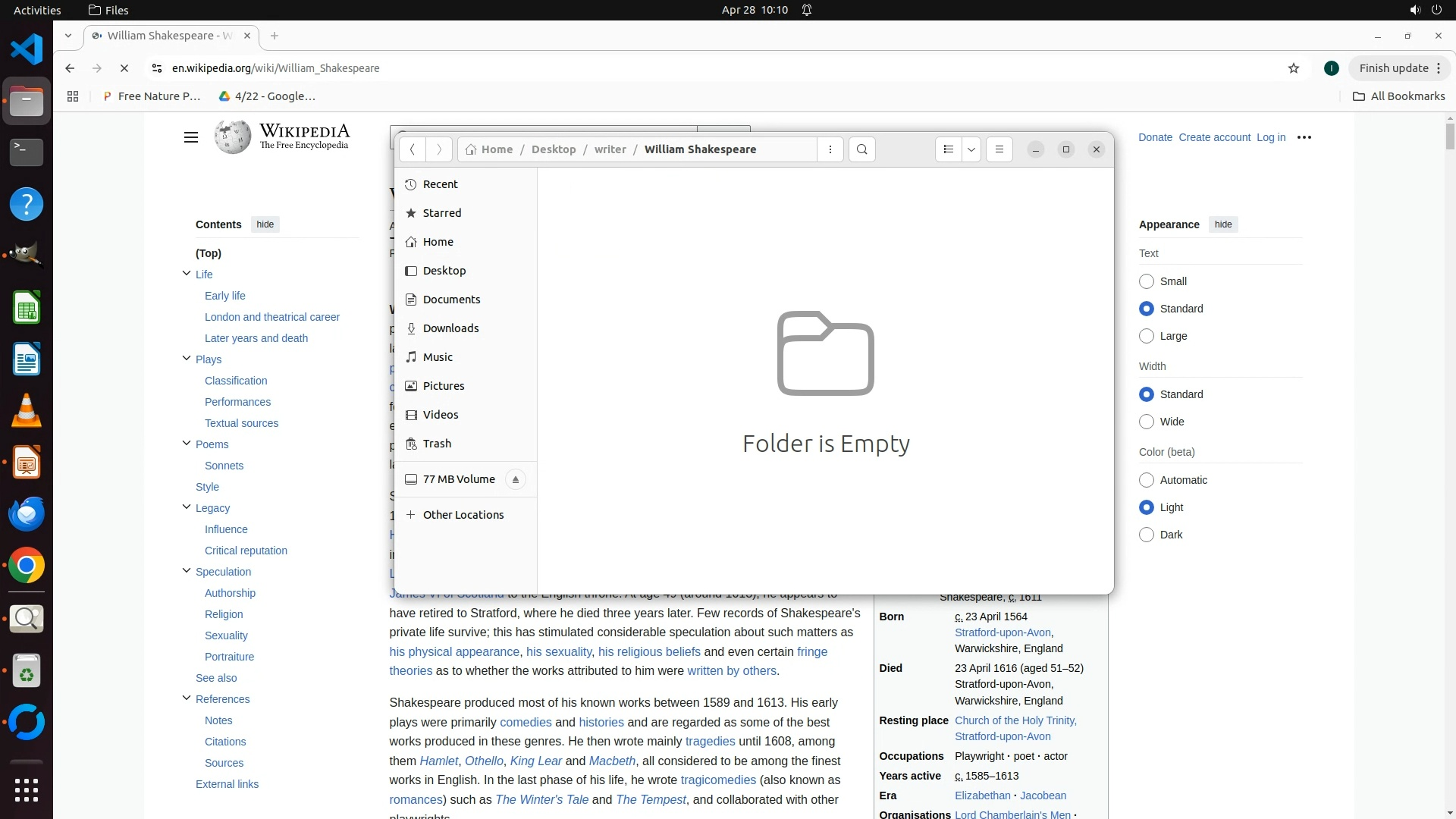Select Wide width option
1456x819 pixels.
1147,422
